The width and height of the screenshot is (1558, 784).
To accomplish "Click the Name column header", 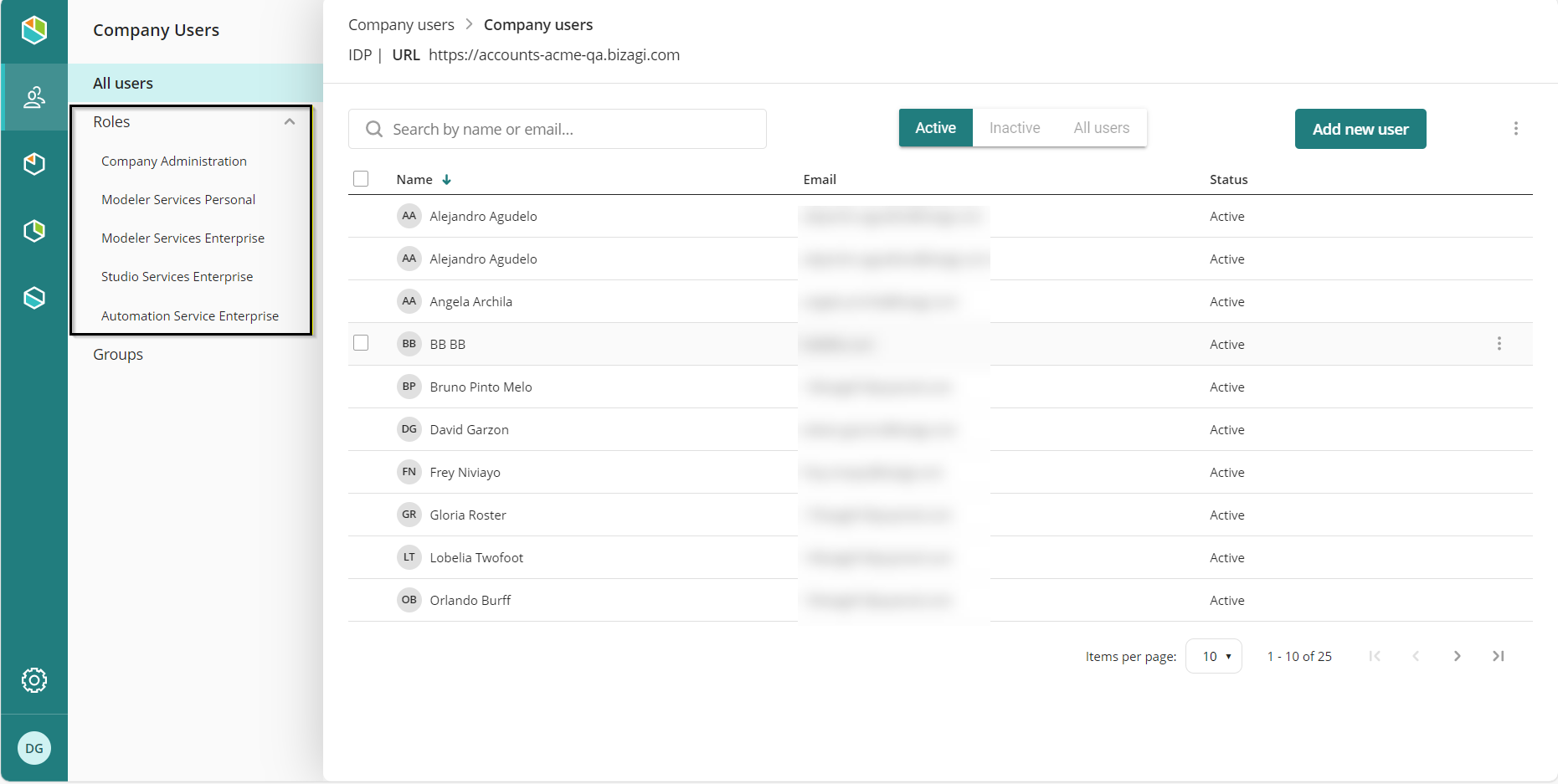I will [x=414, y=180].
